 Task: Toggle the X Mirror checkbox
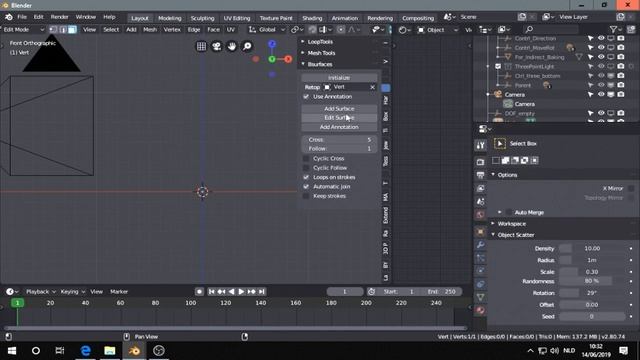(631, 188)
